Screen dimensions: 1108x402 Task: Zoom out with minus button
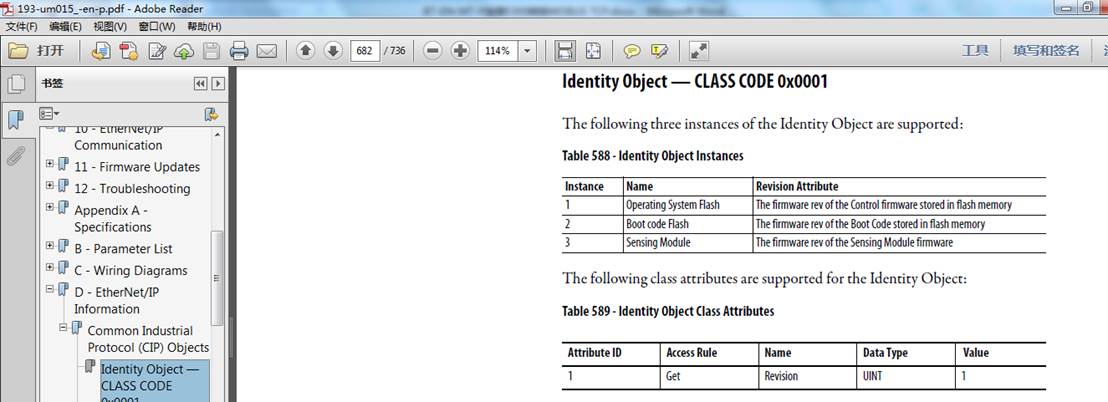point(433,51)
